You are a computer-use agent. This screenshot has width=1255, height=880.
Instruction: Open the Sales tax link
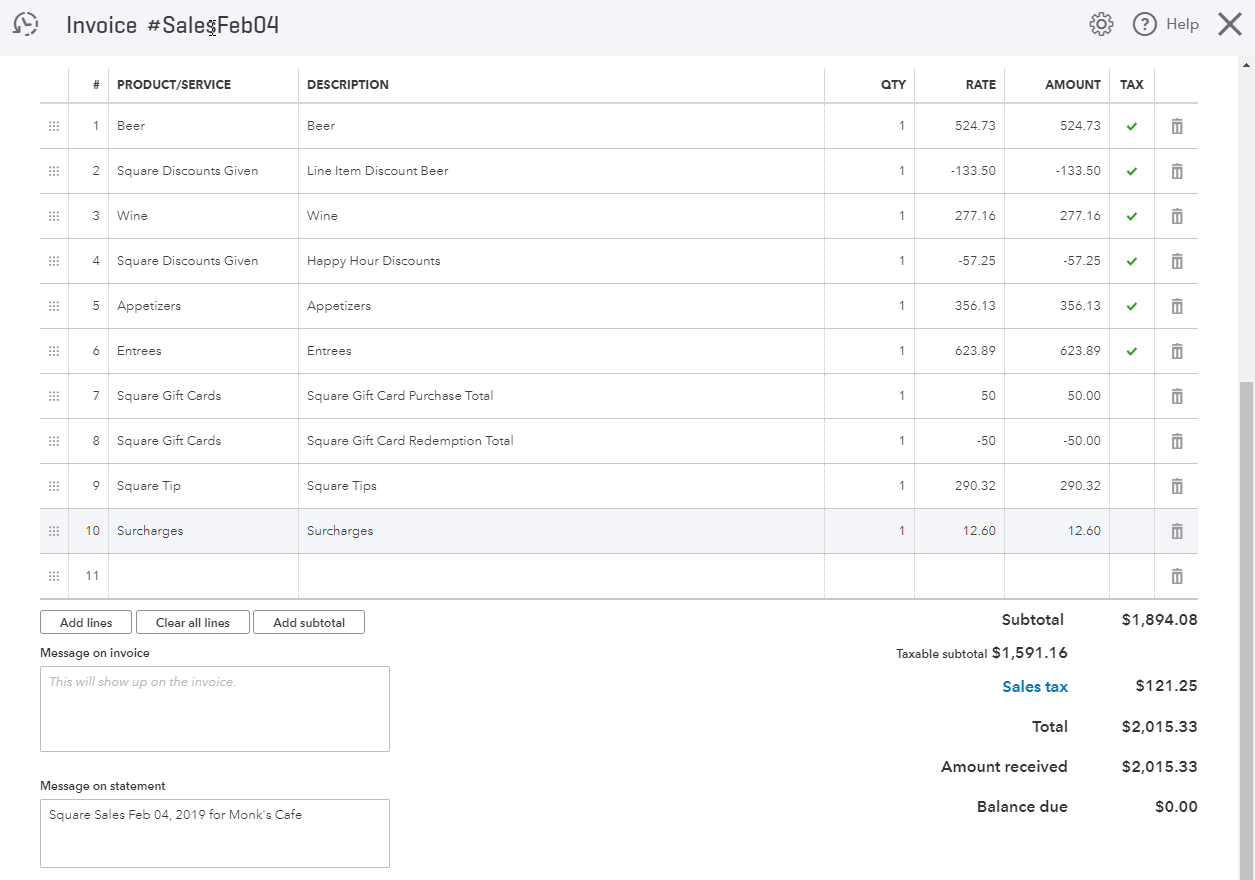[x=1035, y=687]
